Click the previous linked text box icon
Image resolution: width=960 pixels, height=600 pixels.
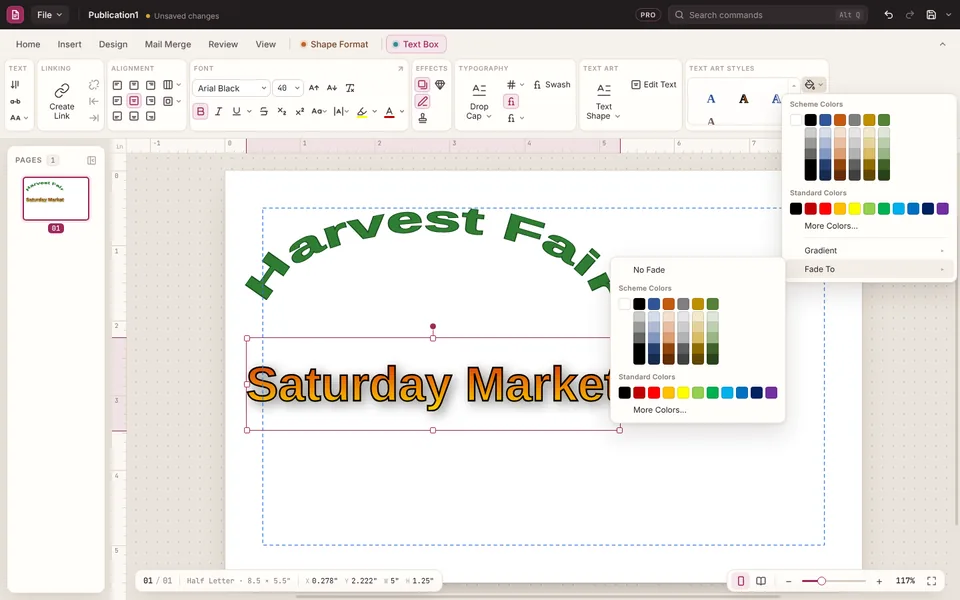[x=94, y=102]
